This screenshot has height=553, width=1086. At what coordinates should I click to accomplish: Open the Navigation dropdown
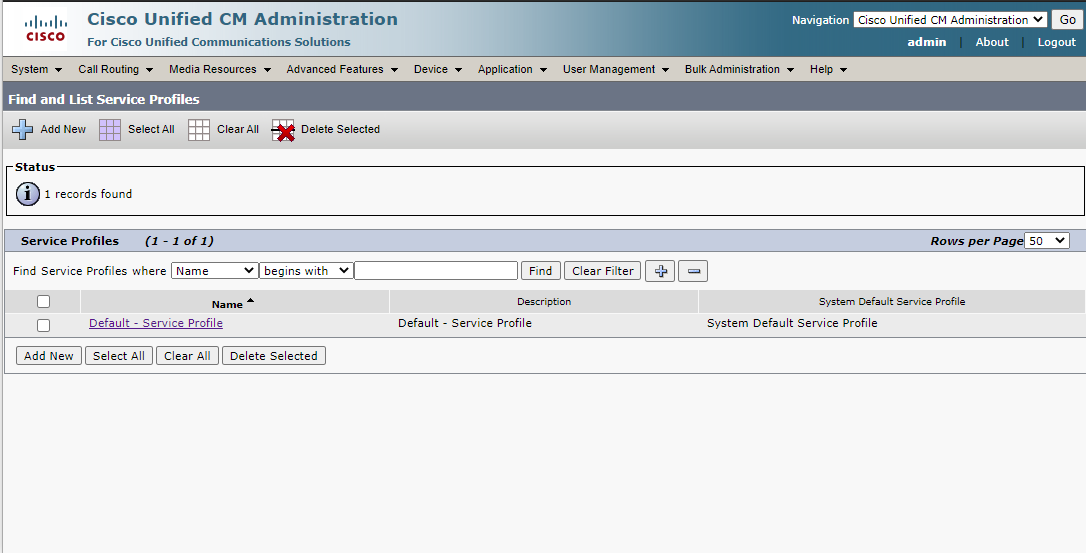coord(950,19)
